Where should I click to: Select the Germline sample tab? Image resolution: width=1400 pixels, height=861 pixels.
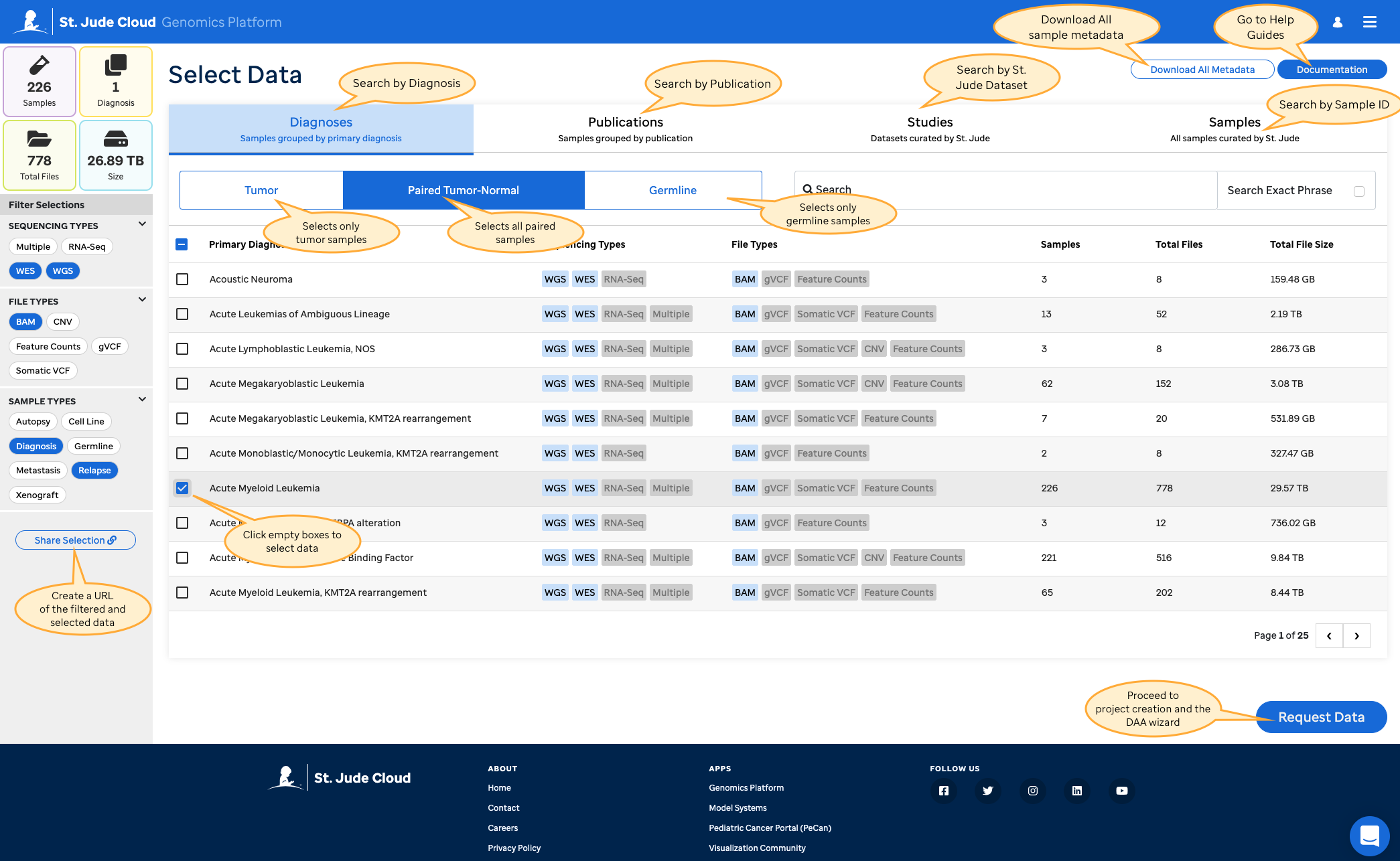pos(673,190)
